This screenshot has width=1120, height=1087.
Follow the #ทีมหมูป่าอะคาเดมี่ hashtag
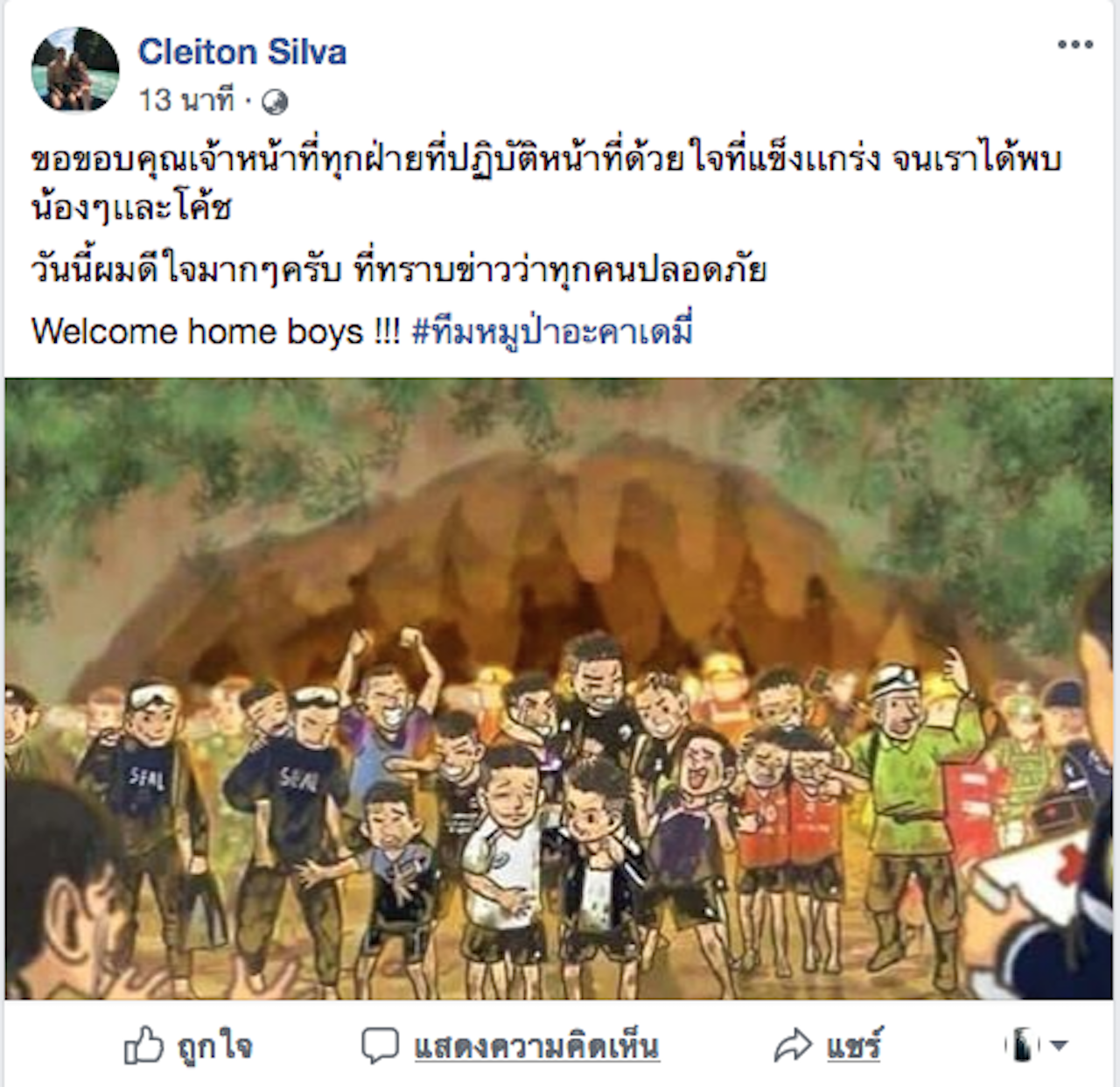(552, 333)
